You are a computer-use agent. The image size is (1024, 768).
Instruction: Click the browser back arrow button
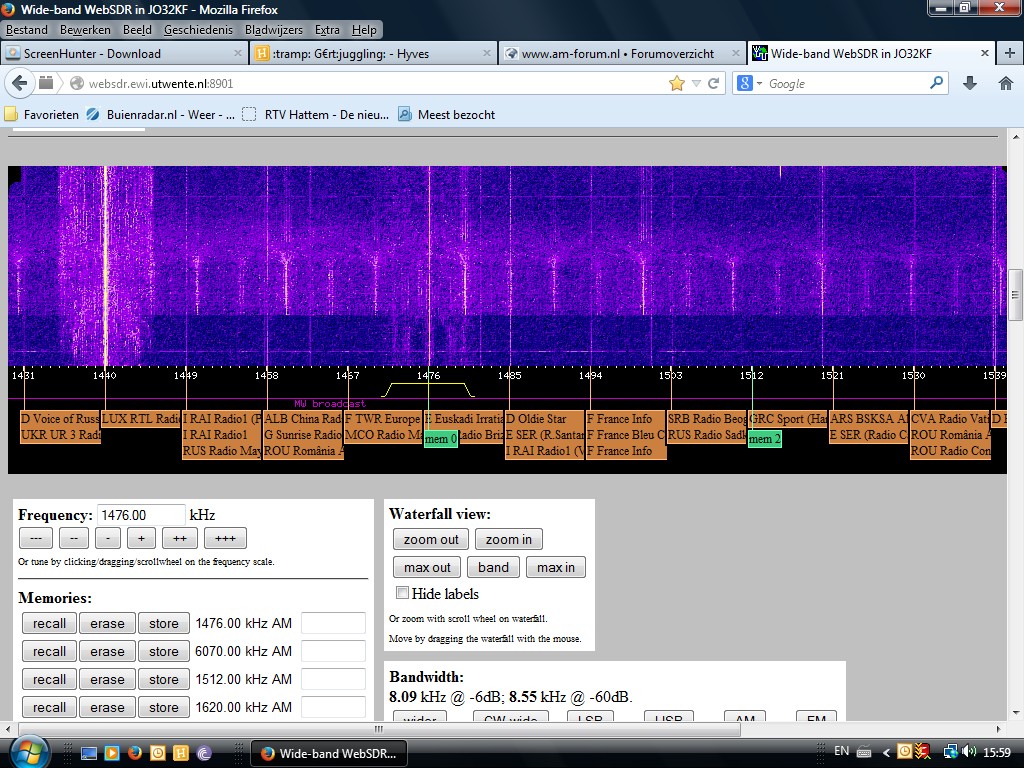20,83
